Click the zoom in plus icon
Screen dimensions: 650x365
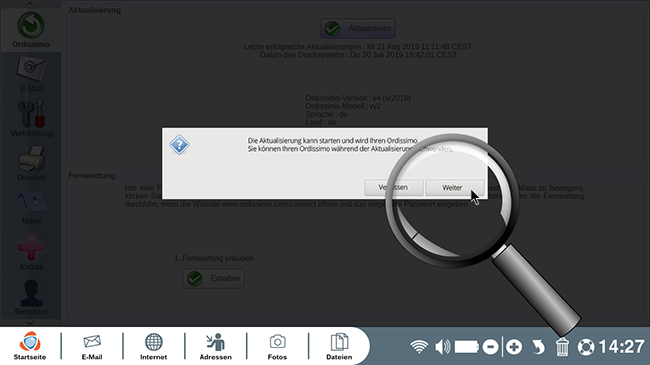coord(514,347)
